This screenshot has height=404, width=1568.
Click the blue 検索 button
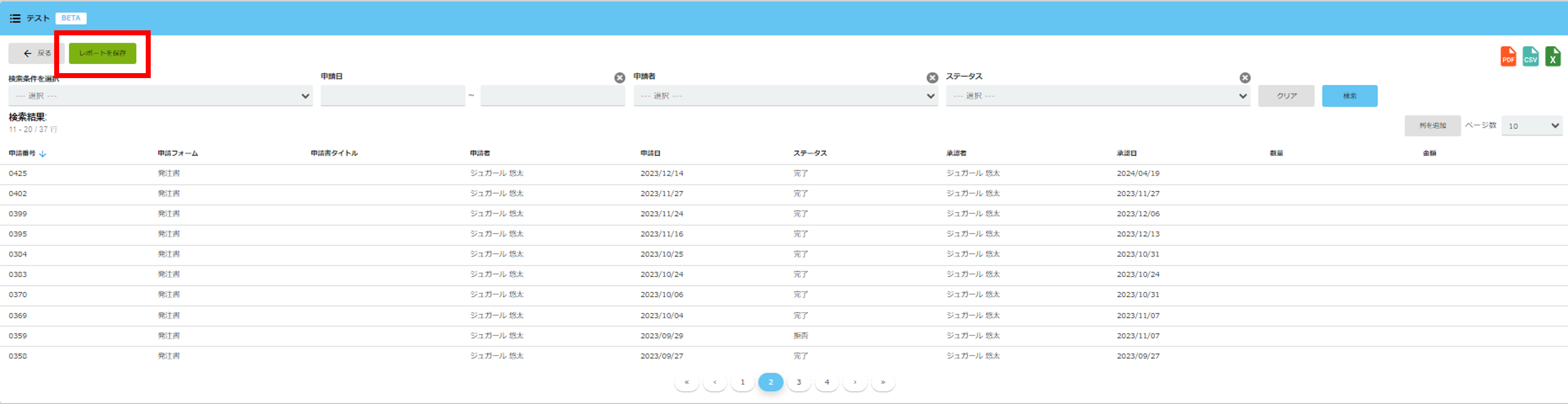[1350, 96]
